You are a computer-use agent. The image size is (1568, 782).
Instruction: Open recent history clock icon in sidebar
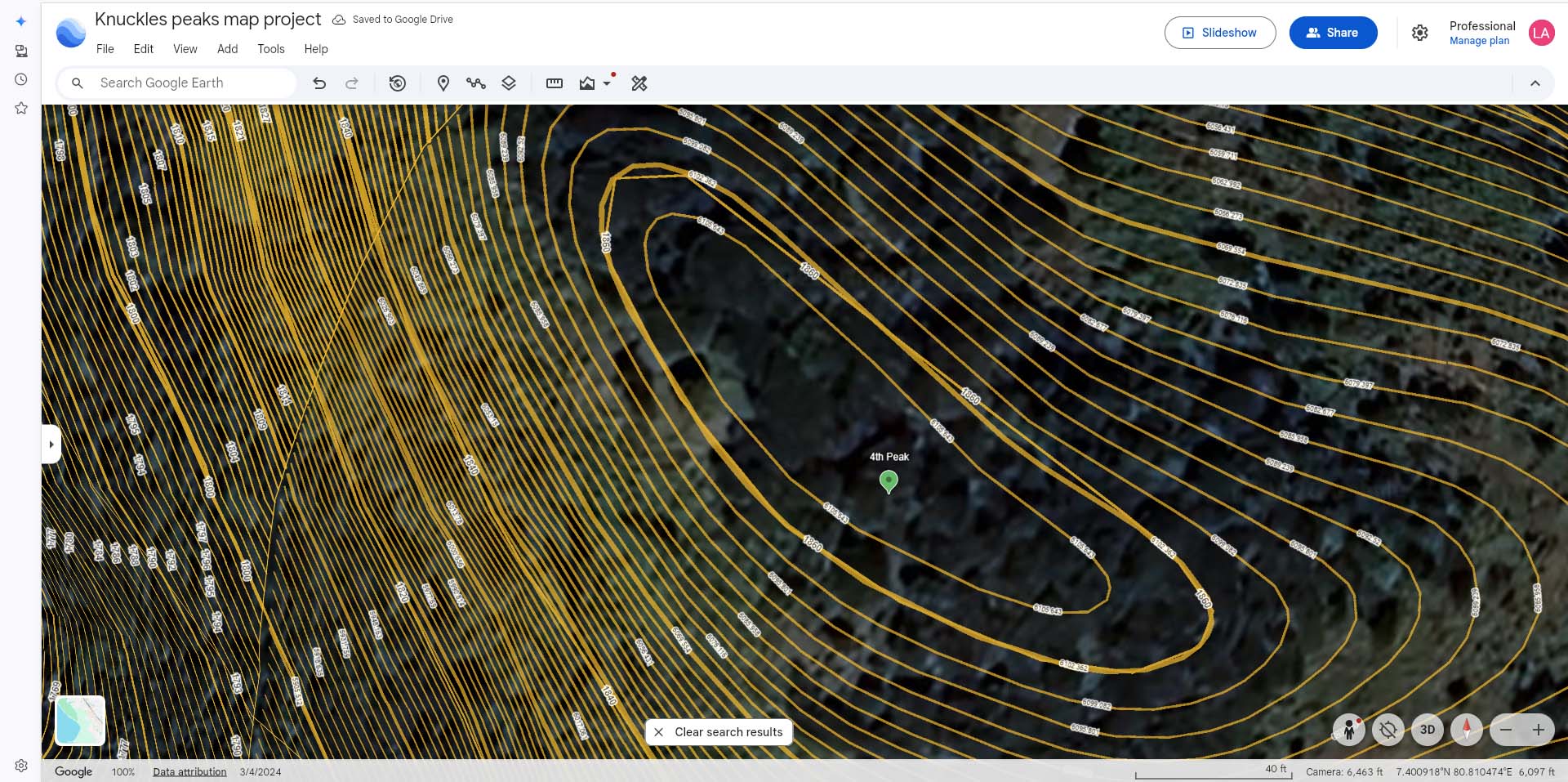tap(21, 79)
